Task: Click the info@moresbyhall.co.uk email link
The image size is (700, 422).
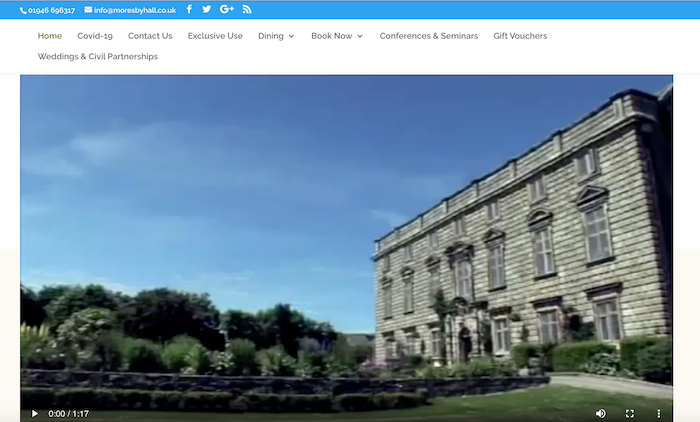Action: pos(135,10)
